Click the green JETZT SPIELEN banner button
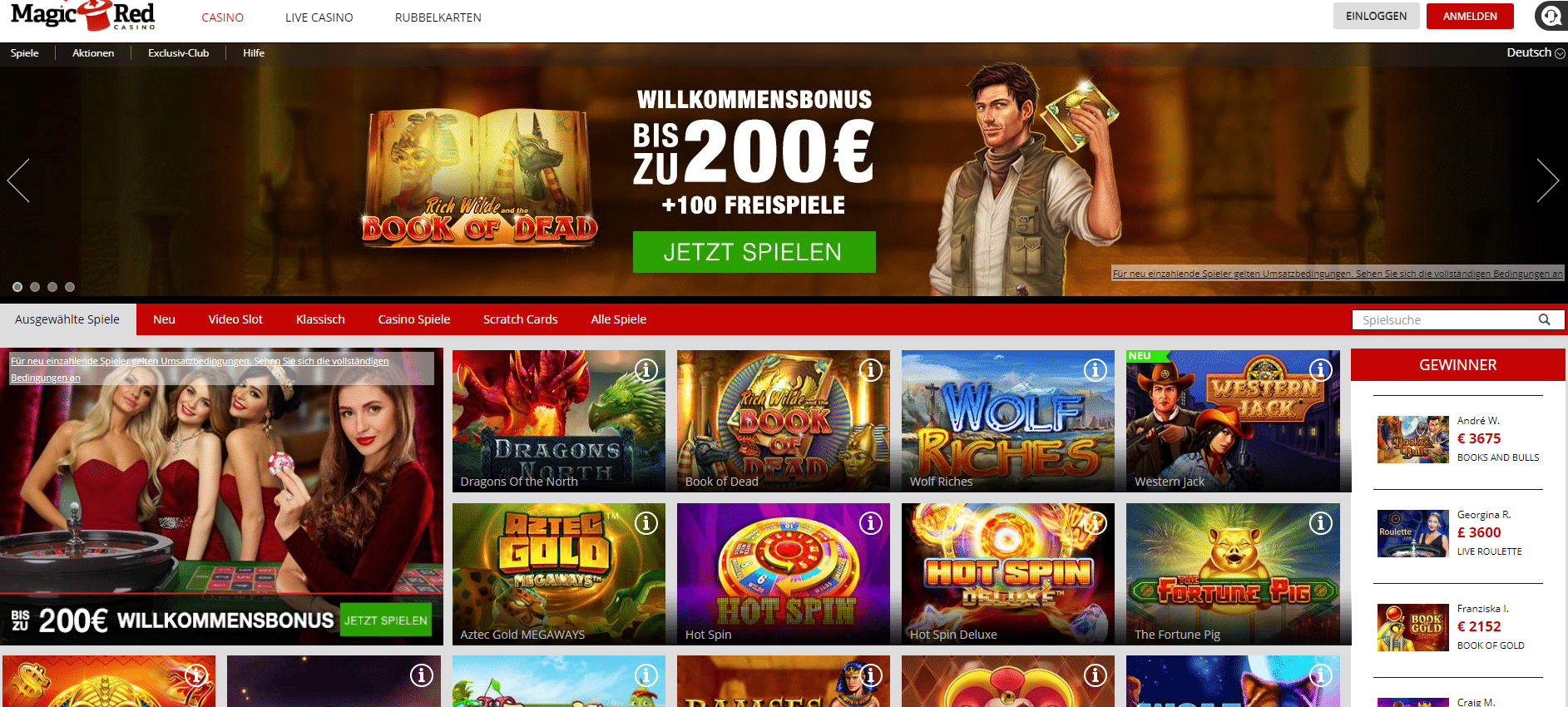 click(754, 252)
